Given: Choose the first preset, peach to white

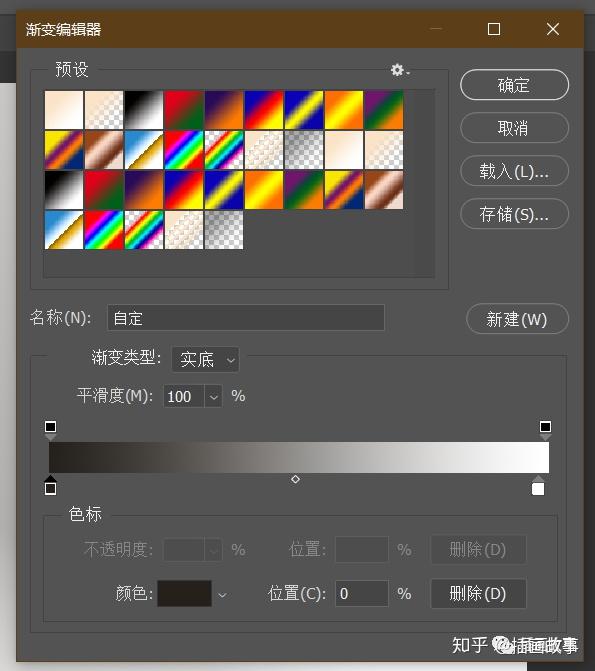Looking at the screenshot, I should tap(64, 110).
